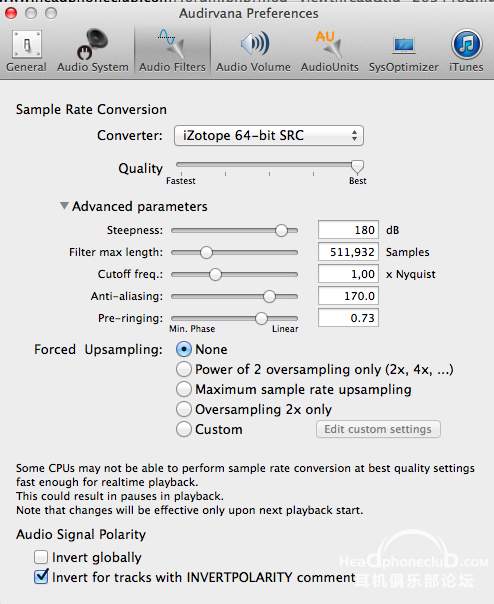
Task: Click the Steepness slider knob
Action: click(282, 230)
